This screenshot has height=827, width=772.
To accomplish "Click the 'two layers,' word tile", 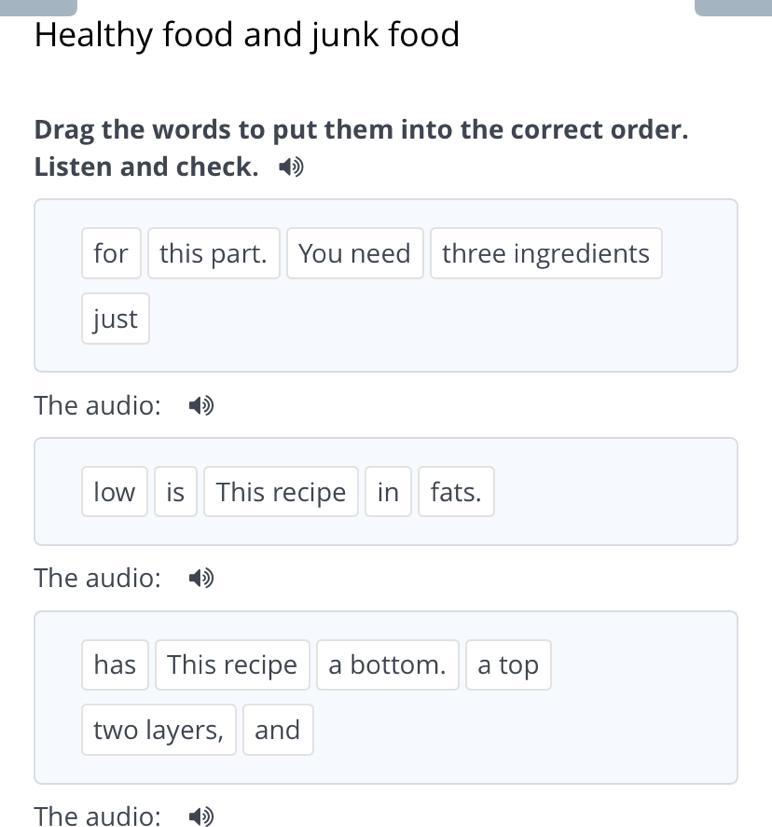I will (158, 730).
